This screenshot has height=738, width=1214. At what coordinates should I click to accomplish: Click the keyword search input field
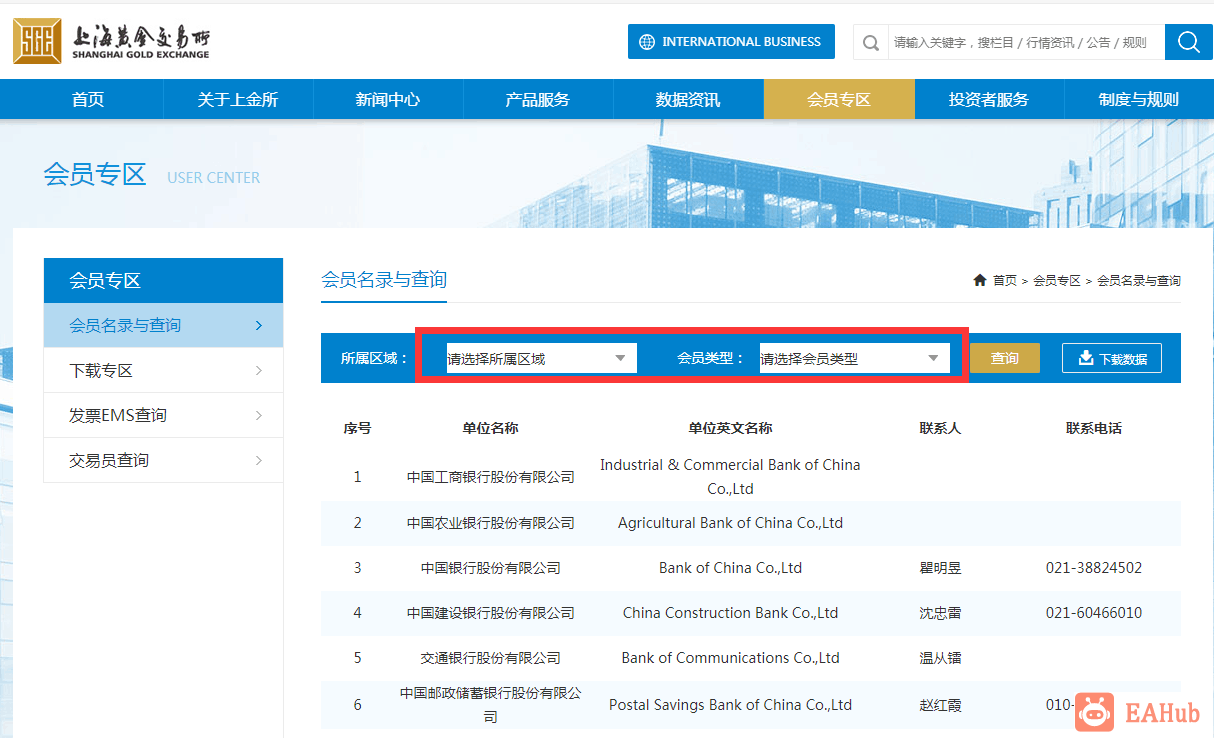point(1026,42)
